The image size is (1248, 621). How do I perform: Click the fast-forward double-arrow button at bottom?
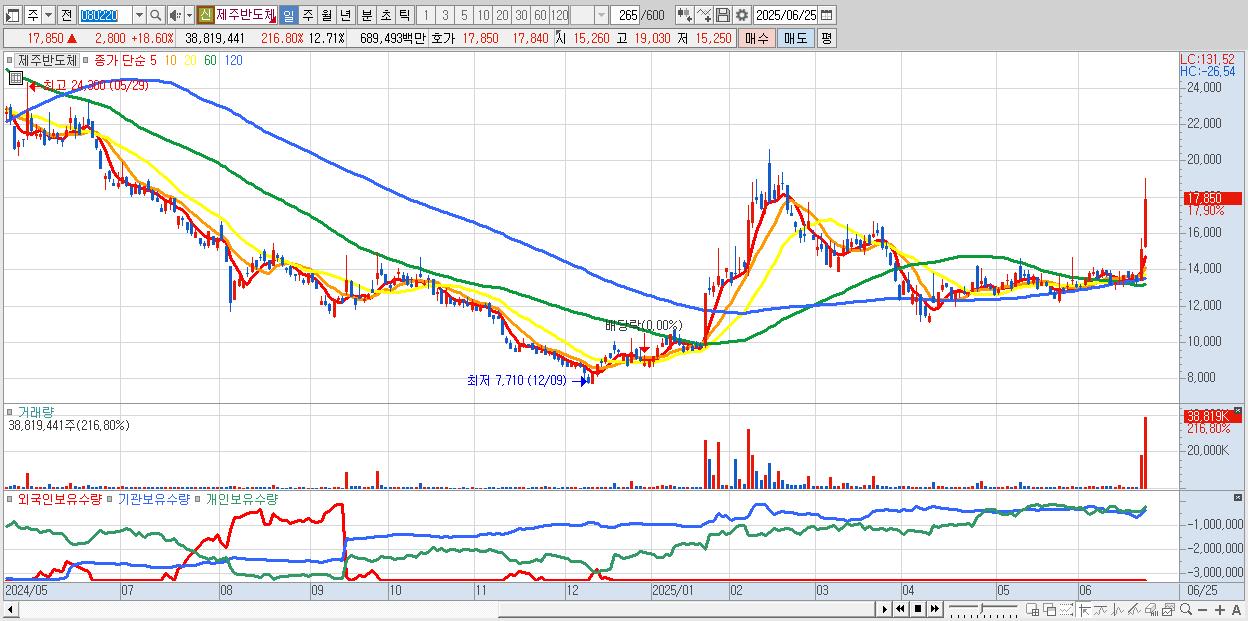(934, 609)
